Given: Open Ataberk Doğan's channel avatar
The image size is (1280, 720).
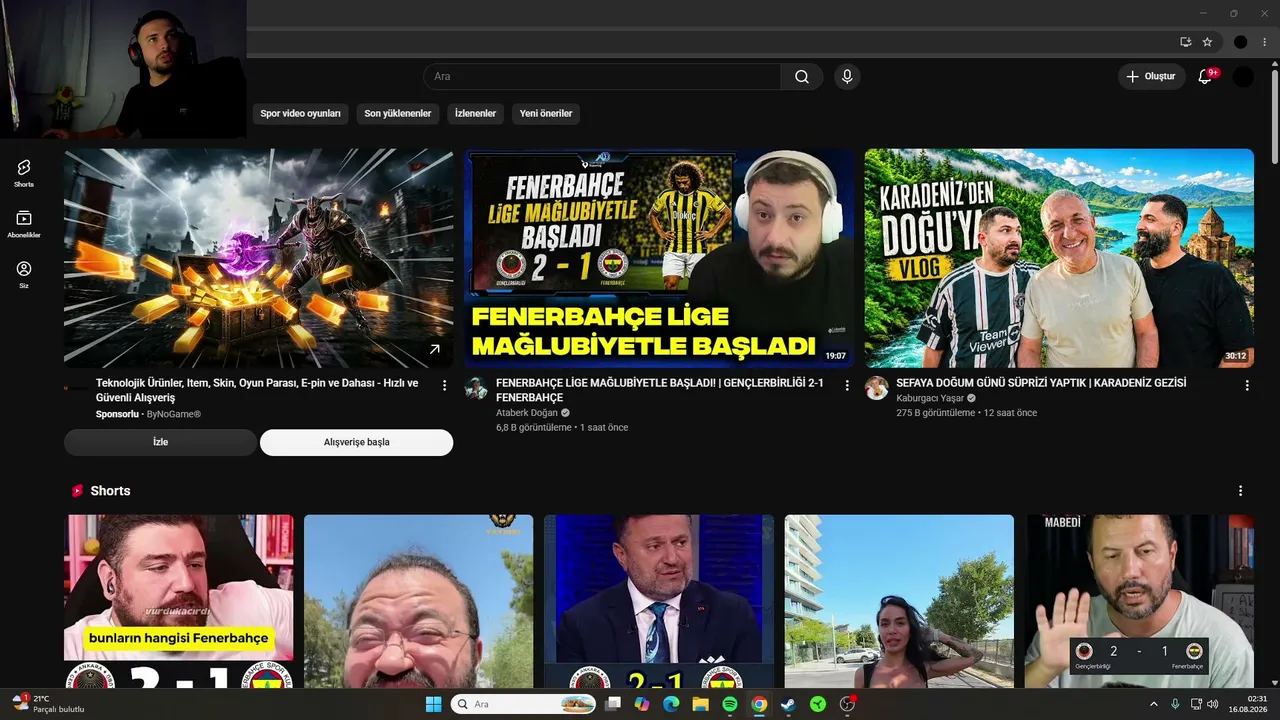Looking at the screenshot, I should tap(476, 389).
